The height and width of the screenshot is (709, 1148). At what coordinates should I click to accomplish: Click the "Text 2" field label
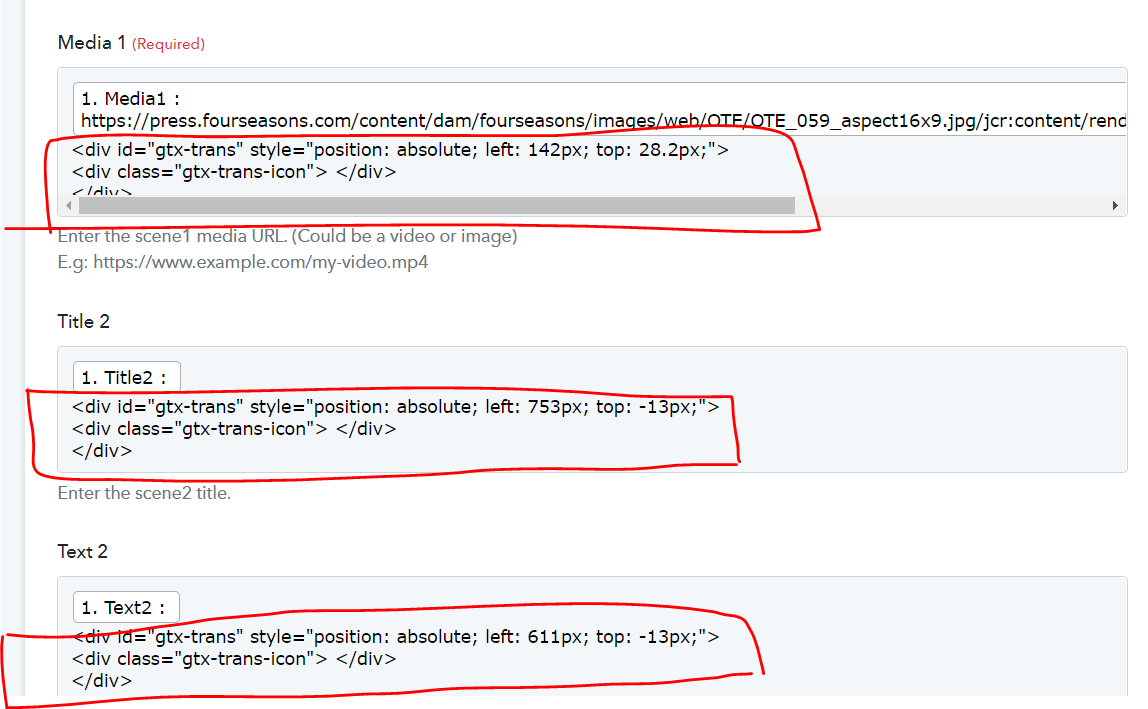[83, 552]
